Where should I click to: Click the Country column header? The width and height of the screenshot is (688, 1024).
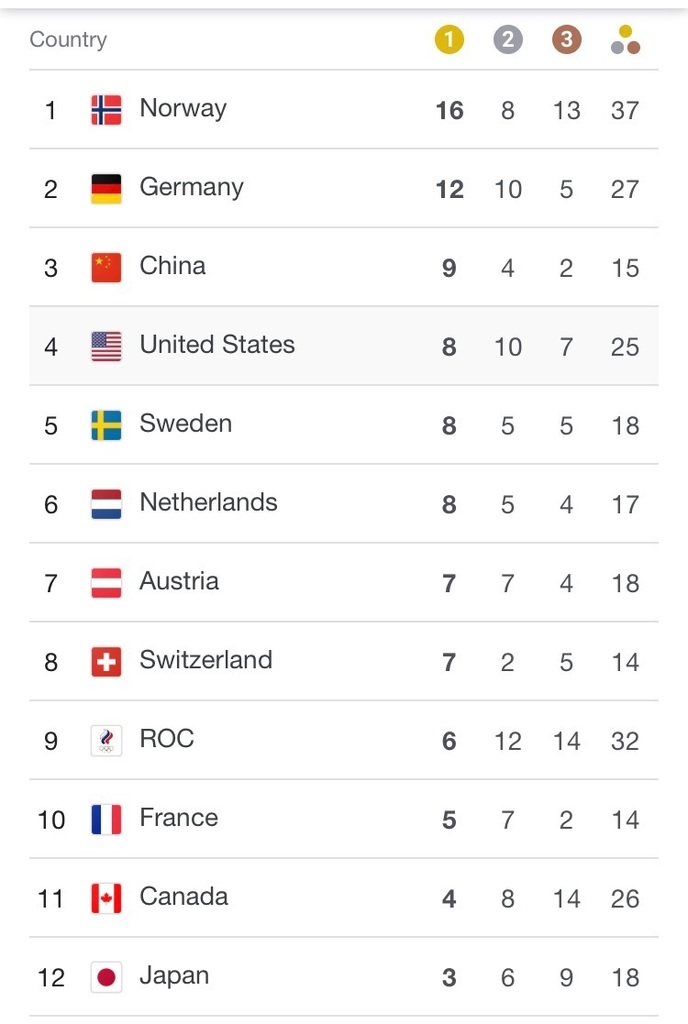tap(68, 40)
